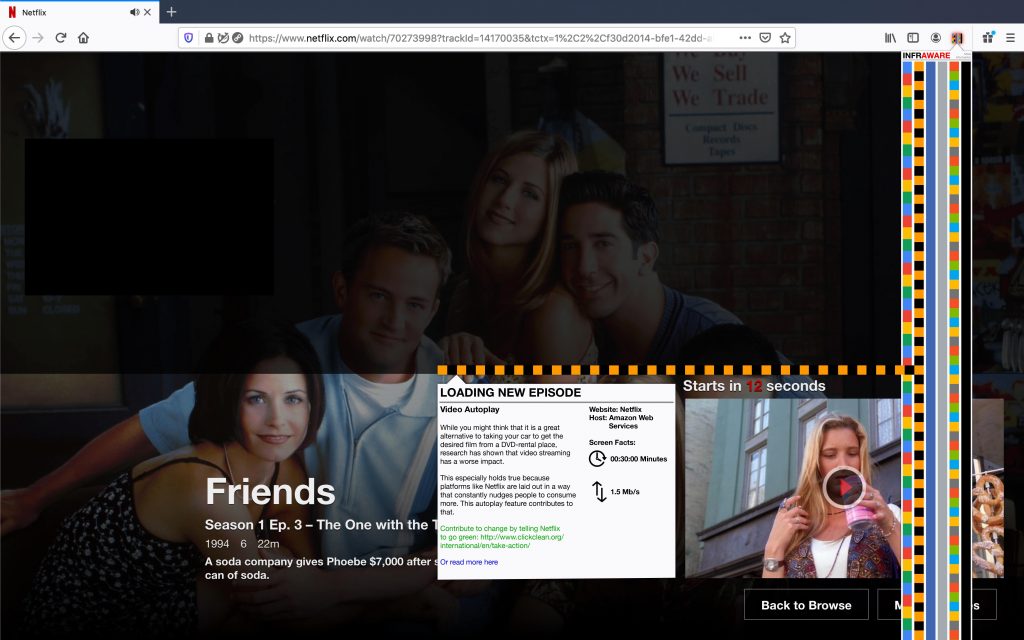Open the Firefox hamburger menu

(x=1010, y=38)
